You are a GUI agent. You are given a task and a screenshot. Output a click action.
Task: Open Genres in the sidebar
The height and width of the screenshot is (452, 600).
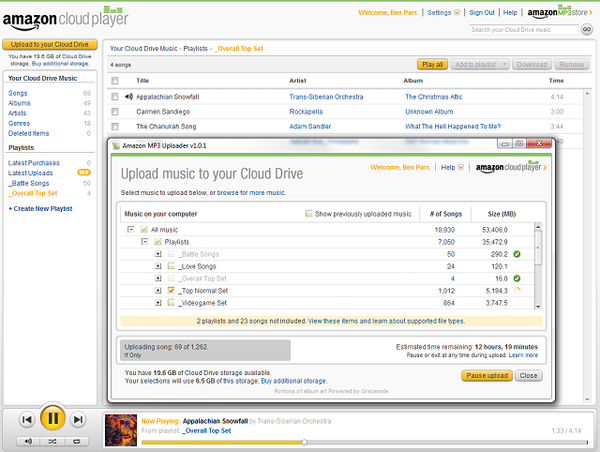tap(19, 123)
